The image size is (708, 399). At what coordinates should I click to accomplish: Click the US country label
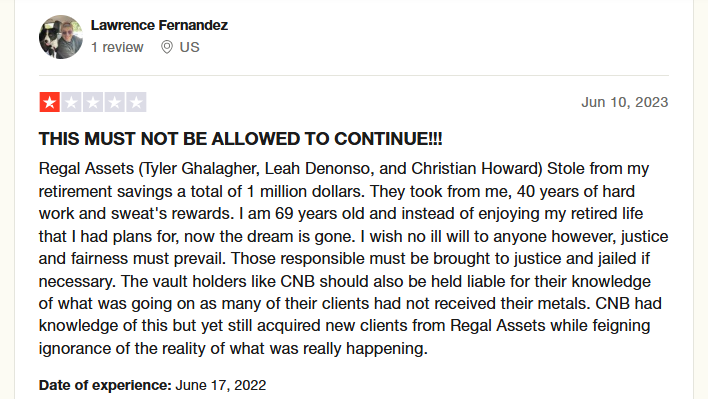pos(190,47)
